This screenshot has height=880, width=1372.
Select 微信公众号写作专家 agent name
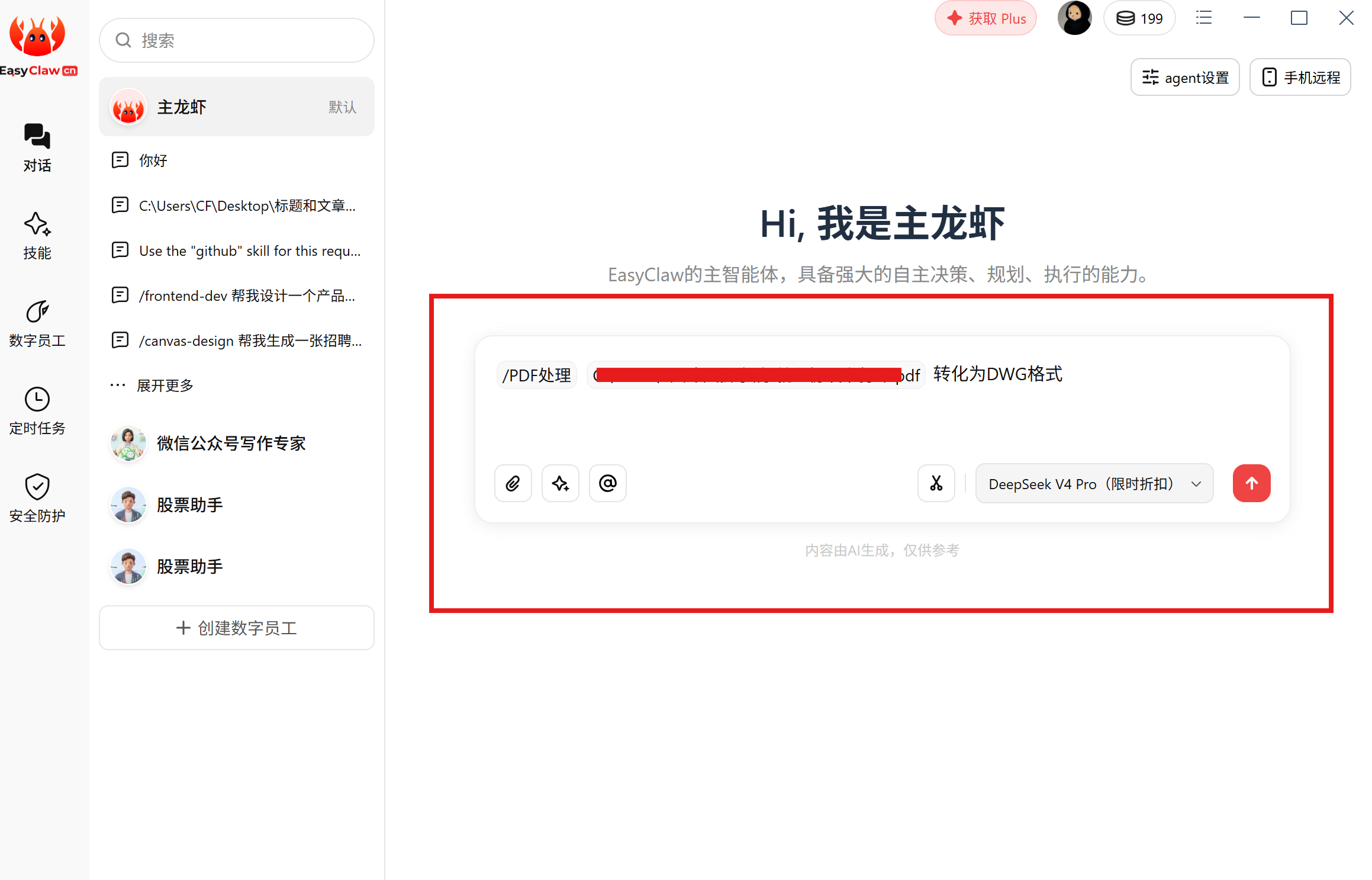tap(231, 444)
